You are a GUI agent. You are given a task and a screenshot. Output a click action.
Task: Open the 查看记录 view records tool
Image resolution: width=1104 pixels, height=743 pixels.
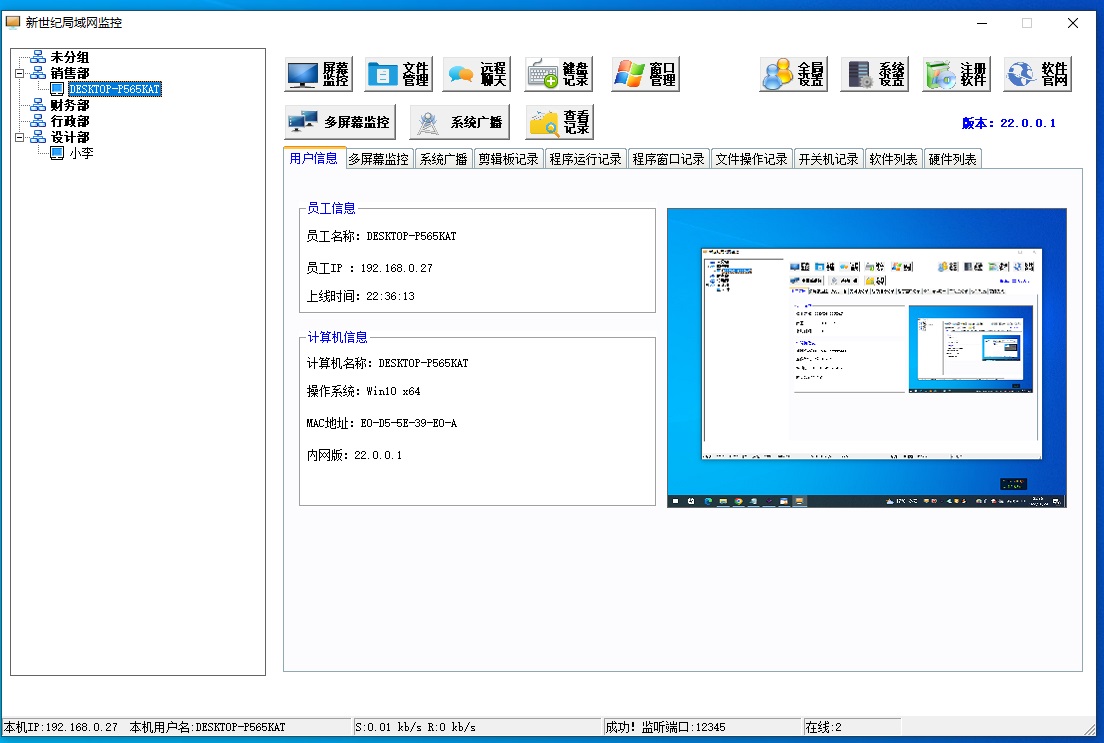560,122
